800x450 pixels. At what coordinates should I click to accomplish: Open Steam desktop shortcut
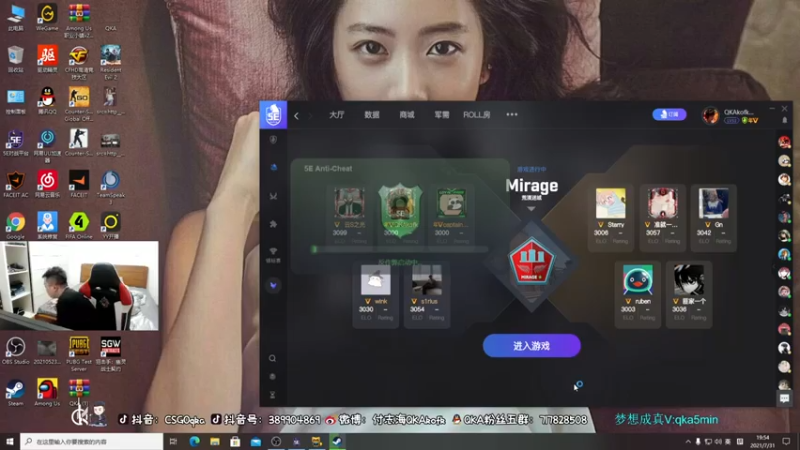click(x=15, y=393)
